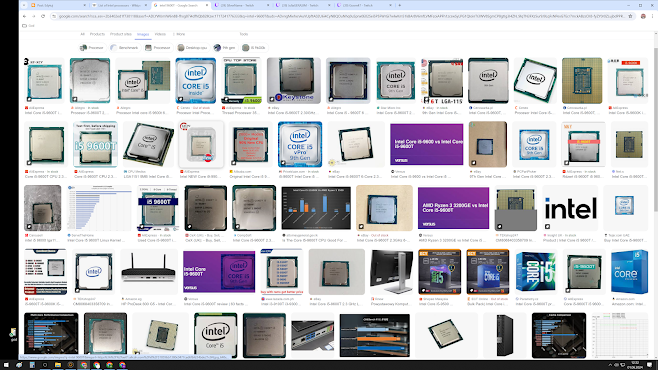Select the Product sites search tab
Screen dimensions: 658x370
pyautogui.click(x=120, y=34)
